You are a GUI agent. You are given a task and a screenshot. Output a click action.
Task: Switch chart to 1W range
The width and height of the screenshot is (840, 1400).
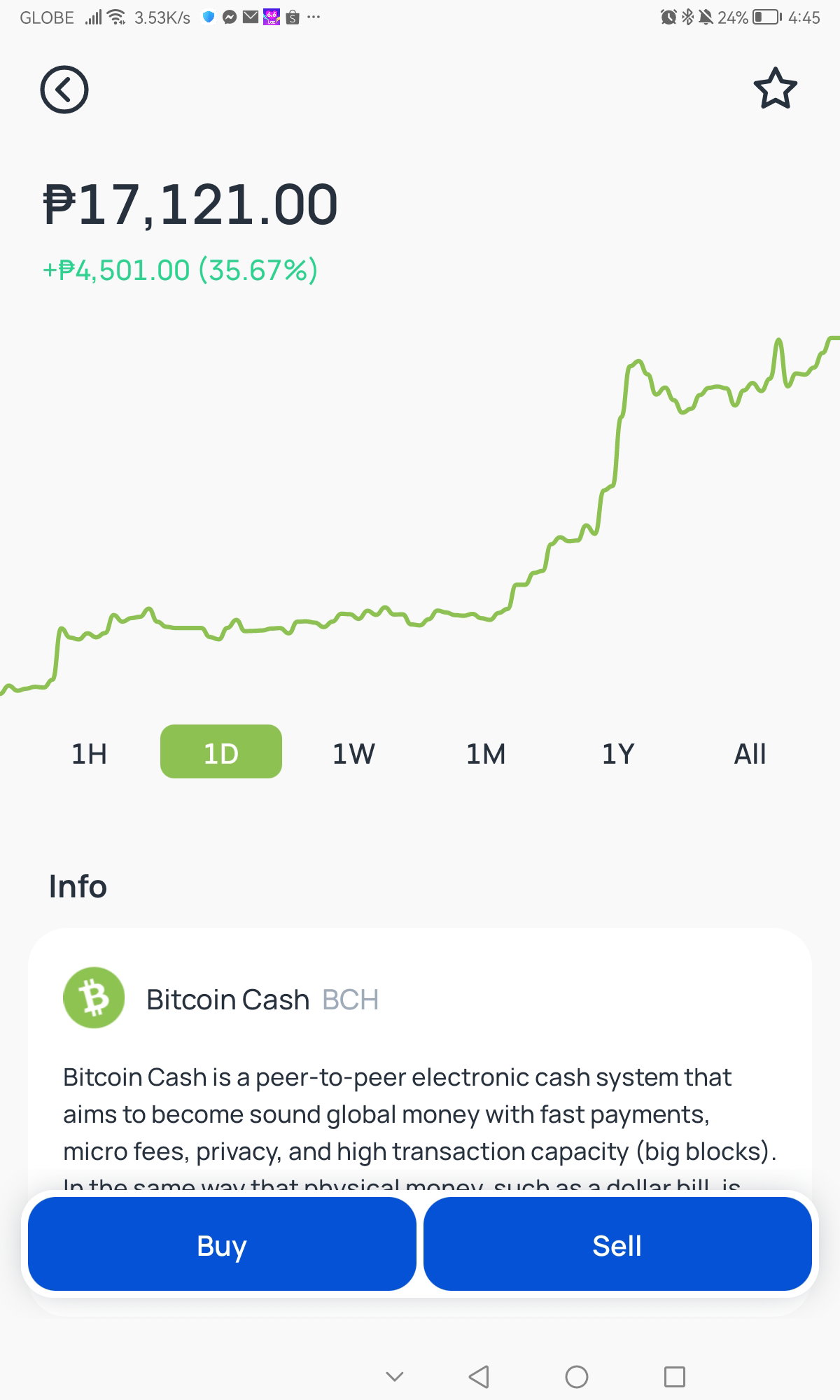[x=353, y=754]
